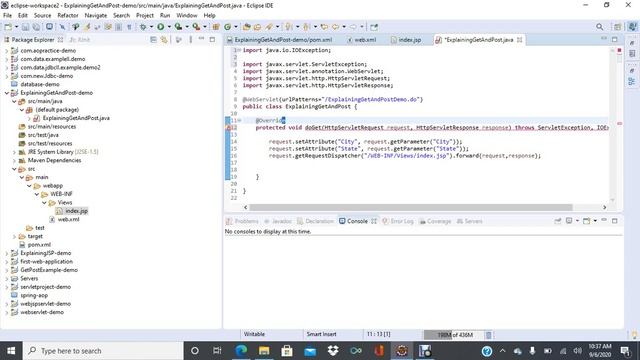Click the Debug bug icon in toolbar

pyautogui.click(x=143, y=27)
